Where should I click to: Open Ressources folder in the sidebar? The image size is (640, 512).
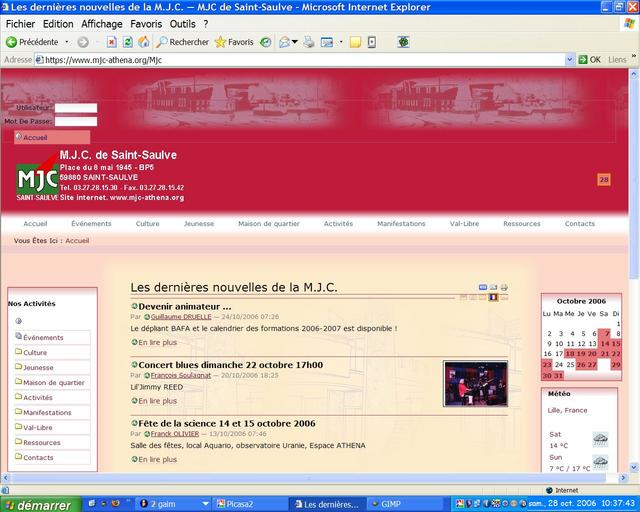pos(42,443)
